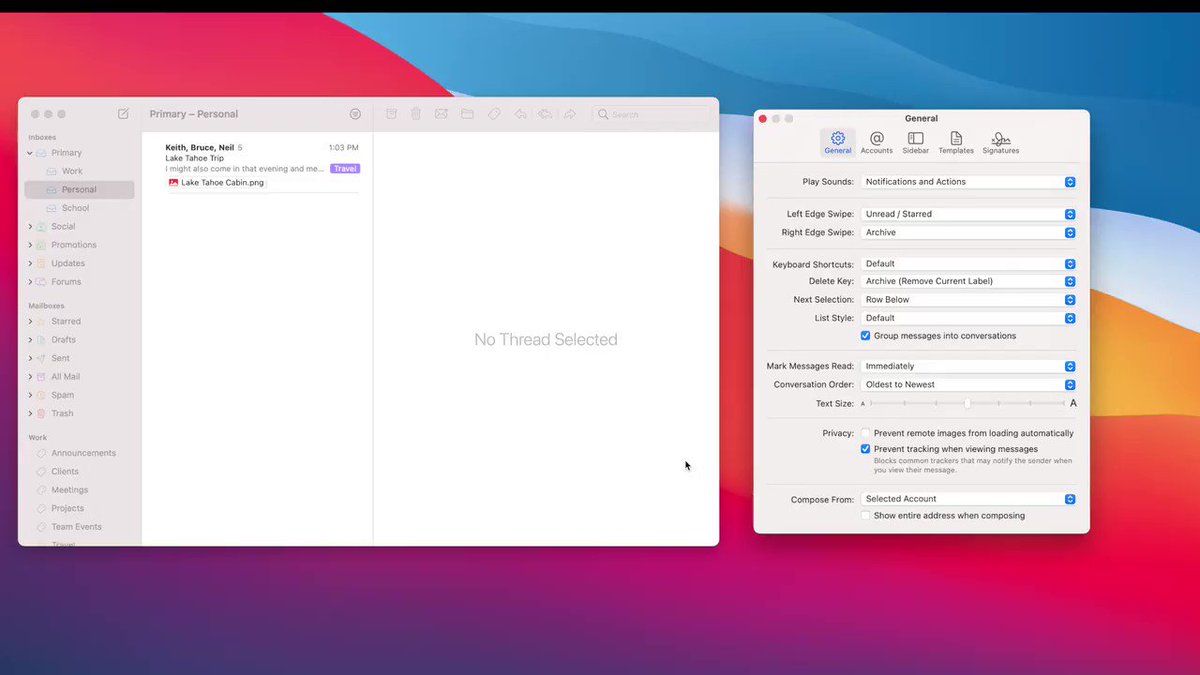This screenshot has height=675, width=1200.
Task: Open the Delete Key dropdown
Action: click(969, 281)
